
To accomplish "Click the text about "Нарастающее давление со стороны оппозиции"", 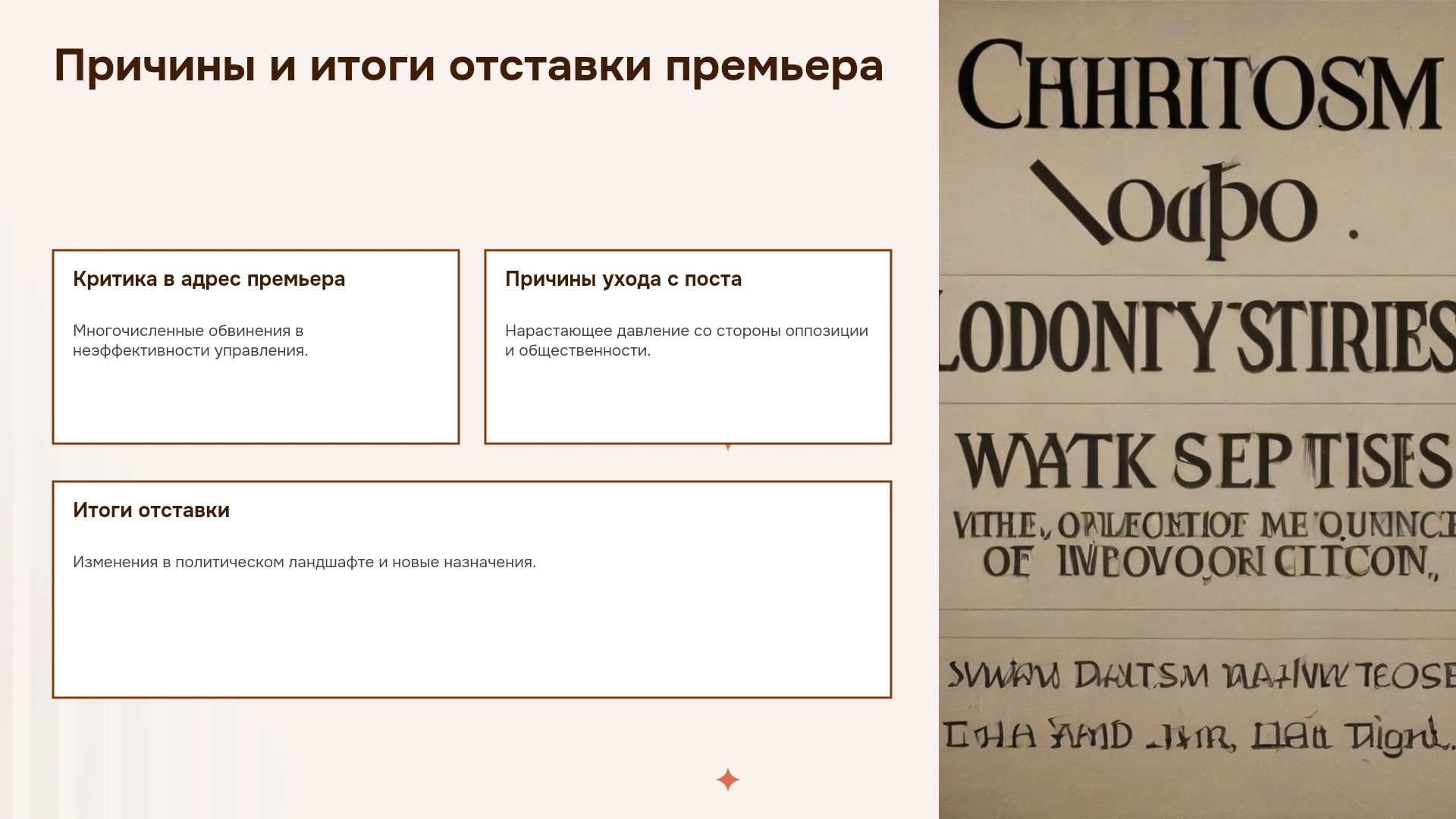I will [686, 340].
